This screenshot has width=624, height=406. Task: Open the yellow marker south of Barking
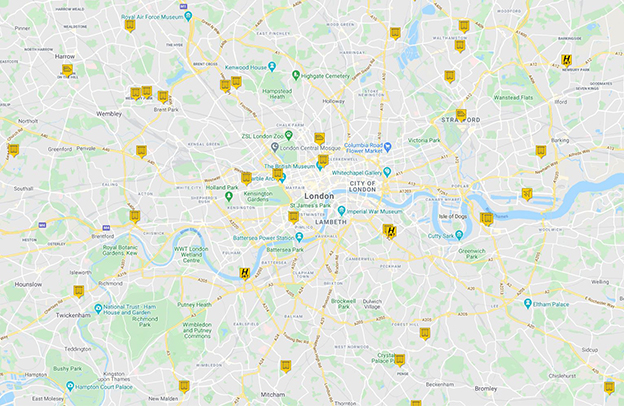(540, 151)
